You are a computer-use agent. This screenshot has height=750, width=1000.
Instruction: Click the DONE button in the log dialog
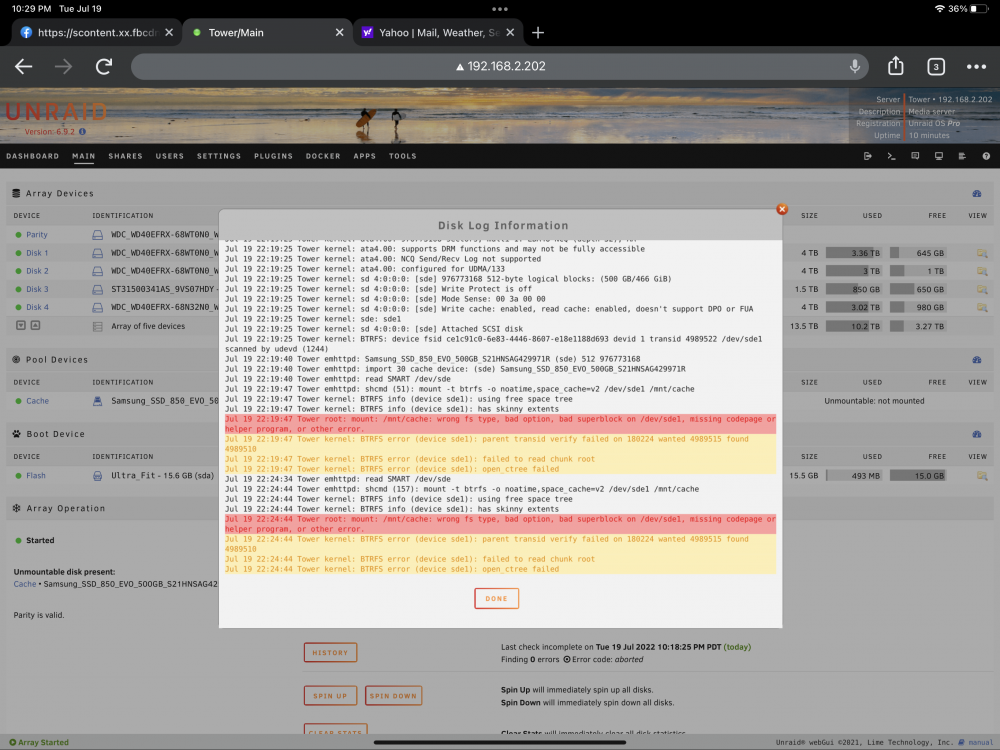(x=496, y=598)
